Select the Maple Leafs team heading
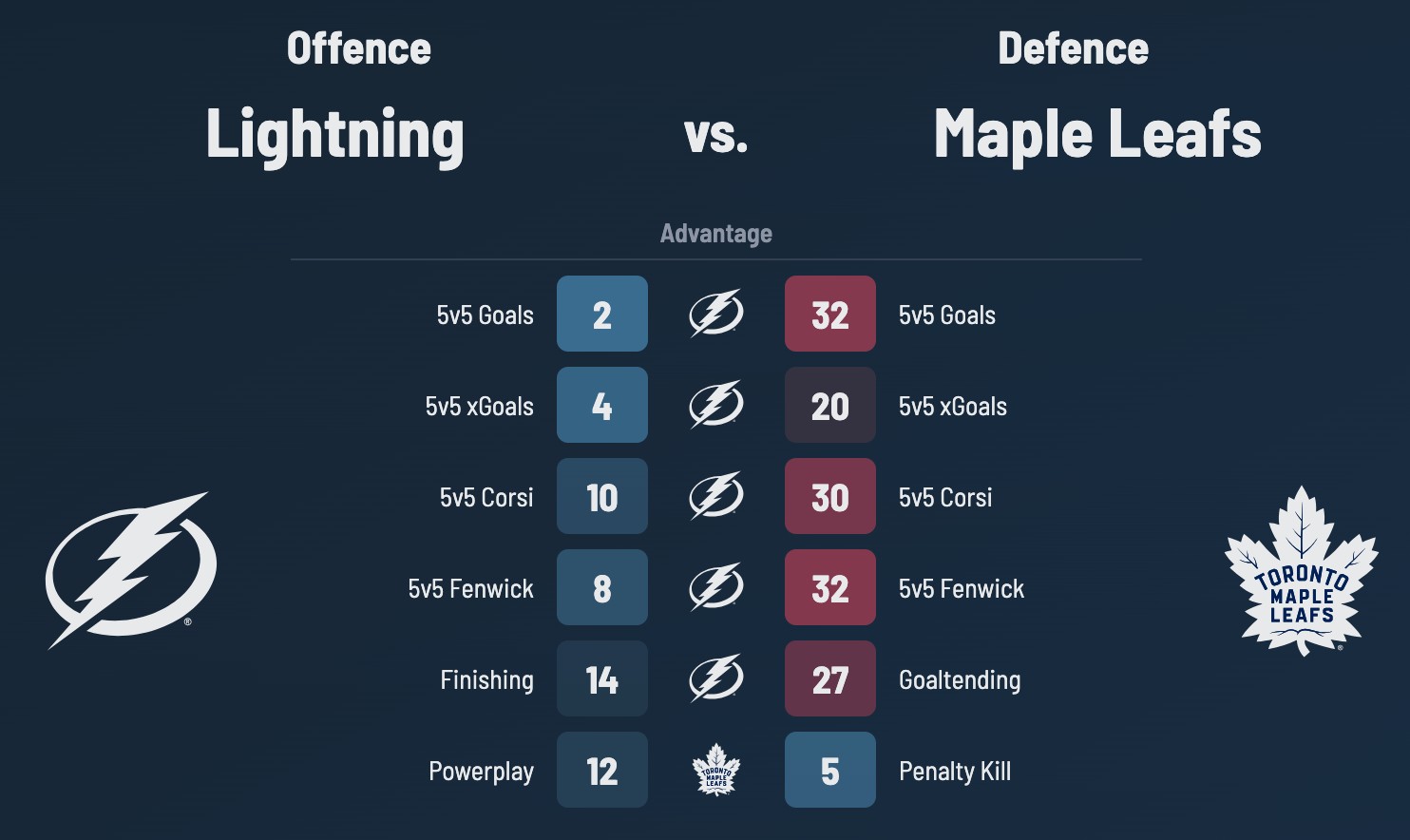This screenshot has width=1410, height=840. (1097, 133)
